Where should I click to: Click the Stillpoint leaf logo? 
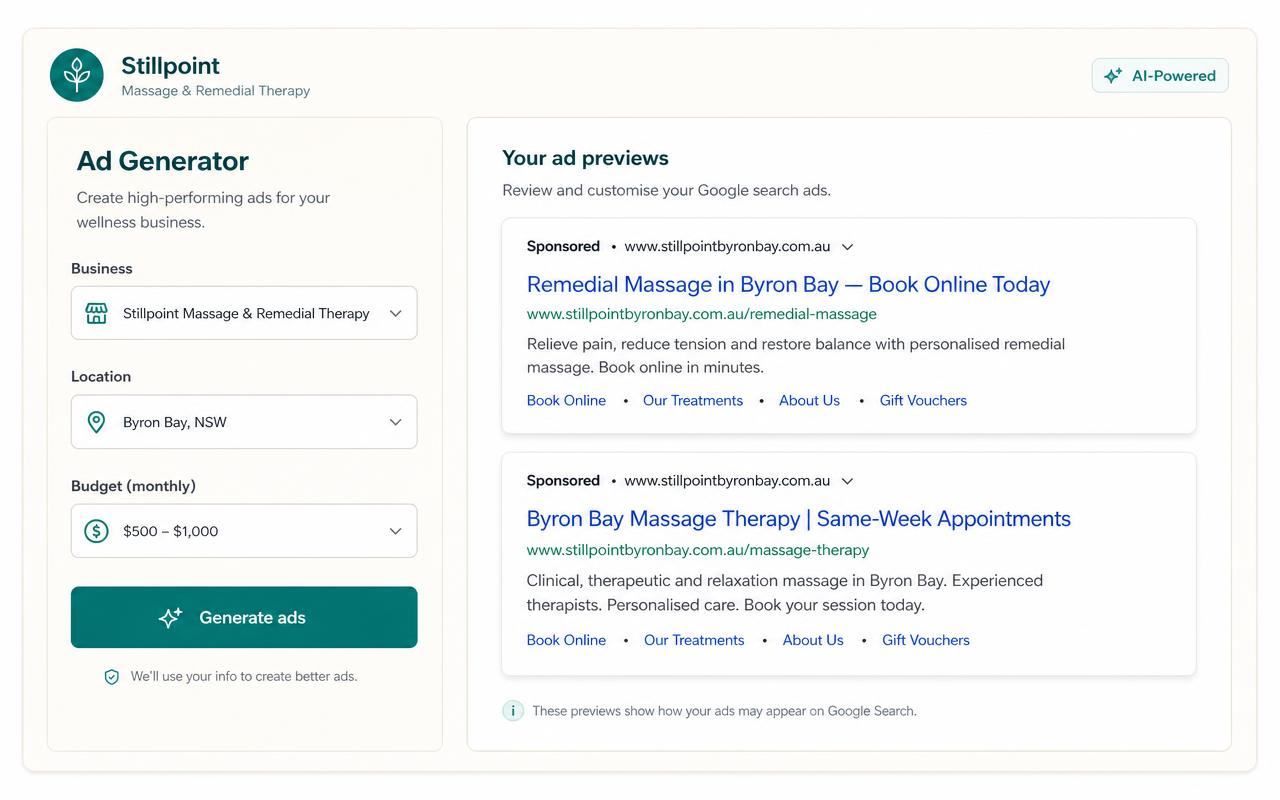pyautogui.click(x=77, y=75)
